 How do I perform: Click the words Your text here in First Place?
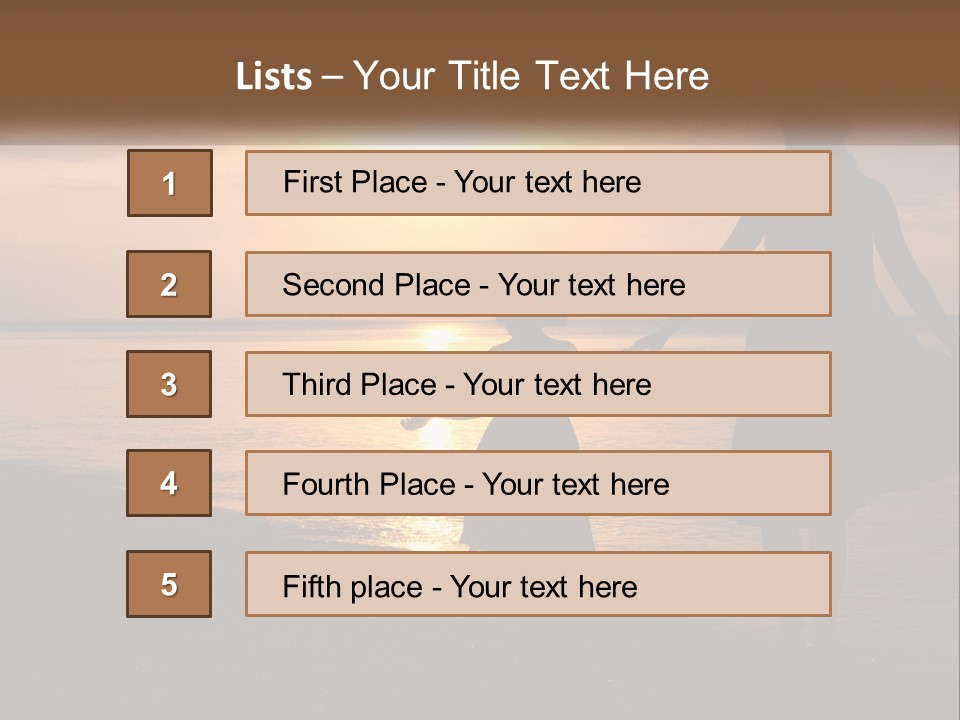pyautogui.click(x=547, y=182)
